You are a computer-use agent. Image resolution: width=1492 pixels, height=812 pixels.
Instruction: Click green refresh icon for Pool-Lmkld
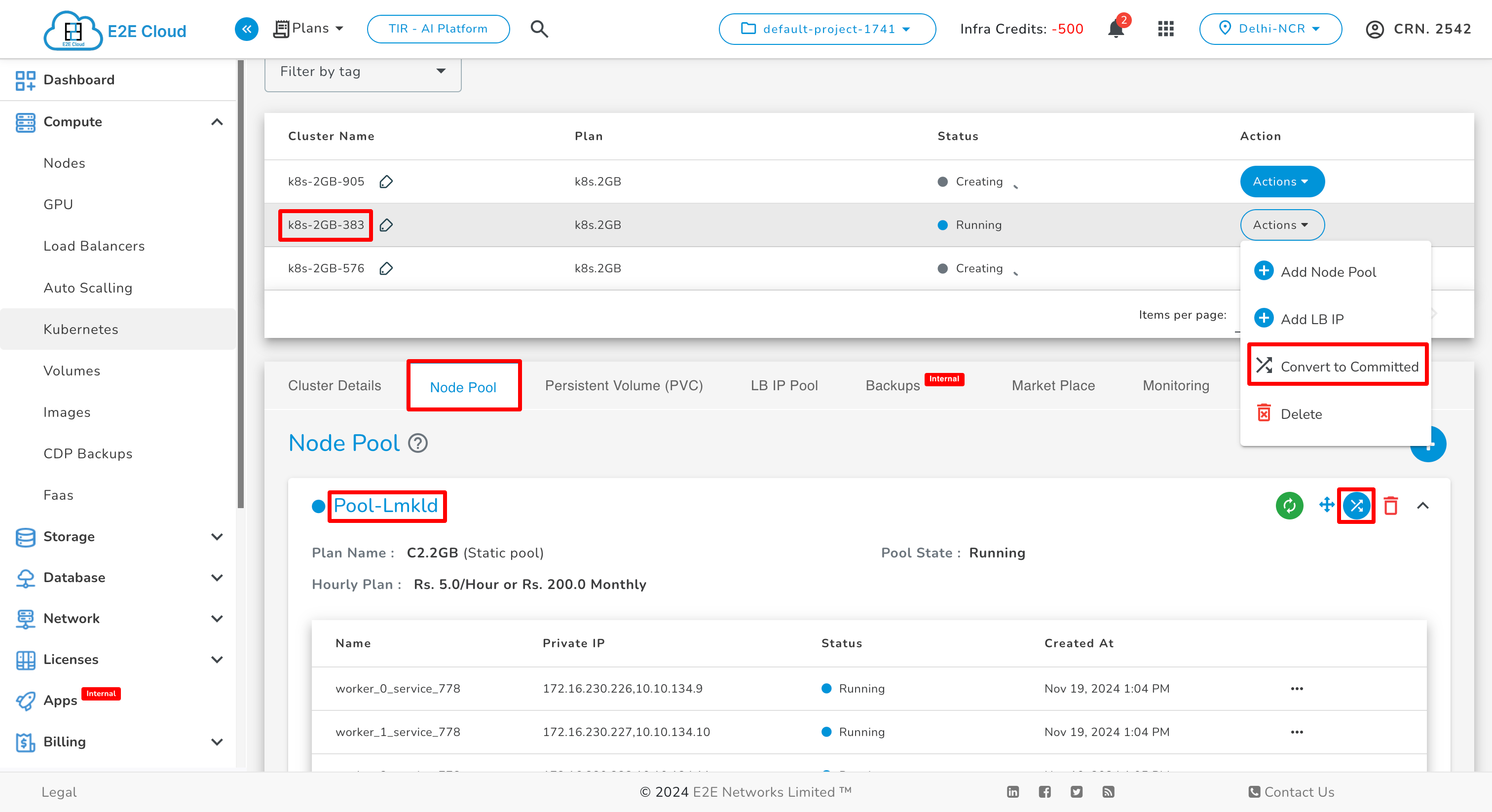1289,506
